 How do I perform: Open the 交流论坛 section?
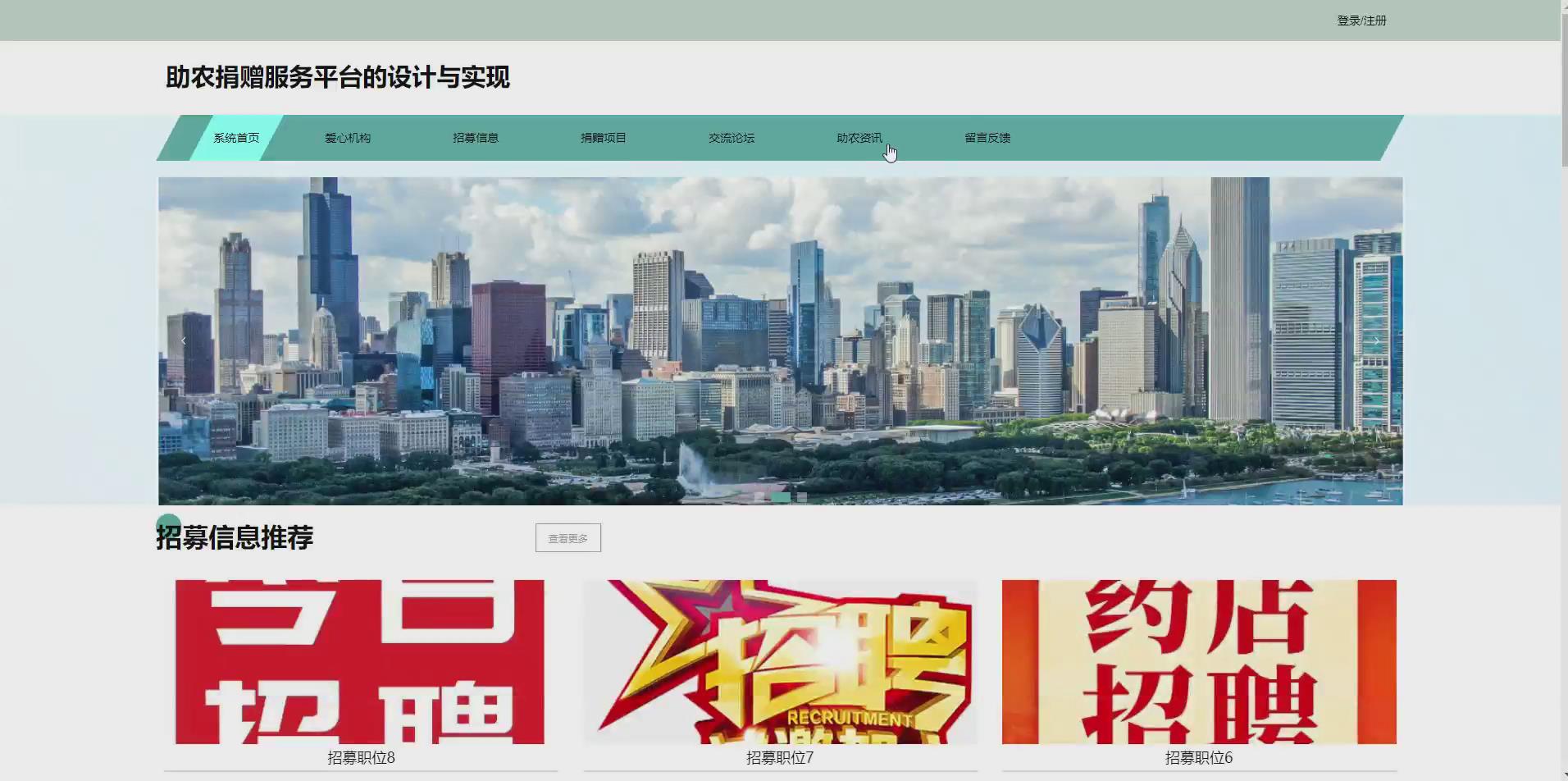pos(732,138)
